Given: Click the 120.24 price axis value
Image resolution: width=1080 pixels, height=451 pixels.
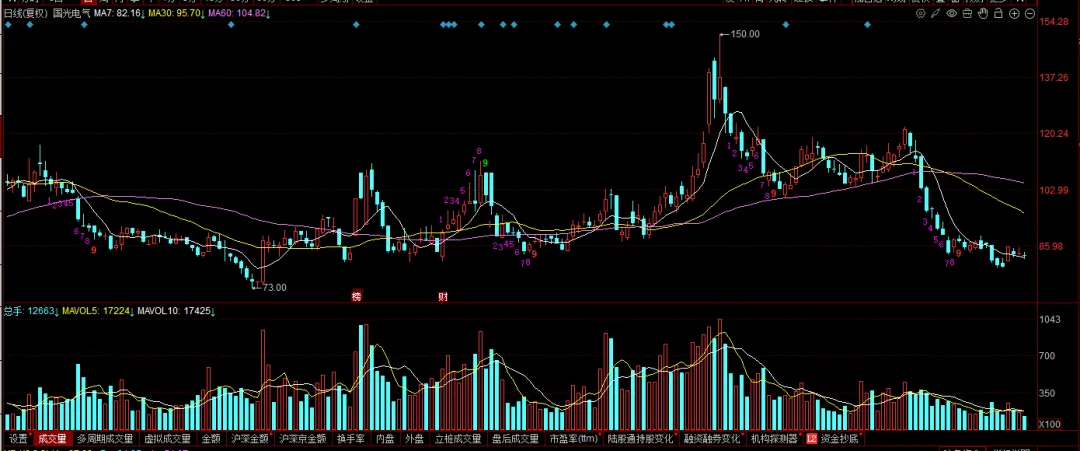Looking at the screenshot, I should tap(1054, 134).
